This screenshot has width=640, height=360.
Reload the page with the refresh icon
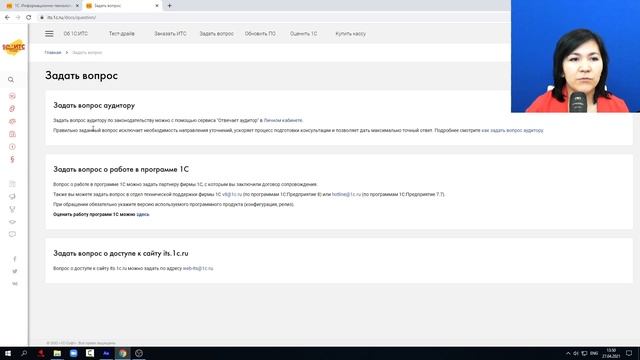click(x=29, y=17)
